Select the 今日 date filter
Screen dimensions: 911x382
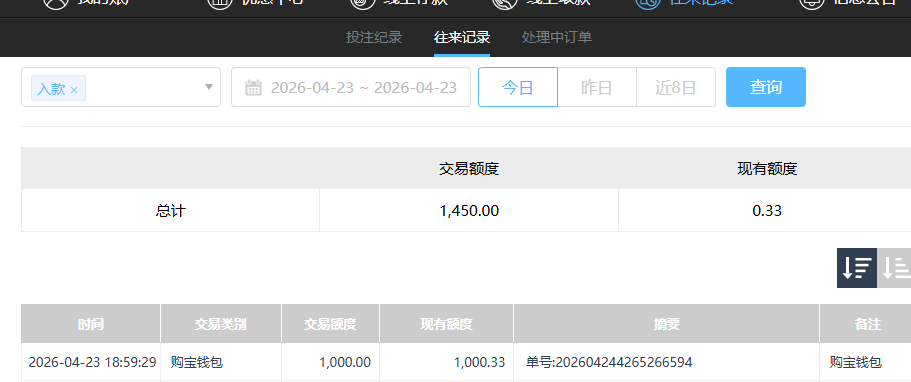(518, 87)
